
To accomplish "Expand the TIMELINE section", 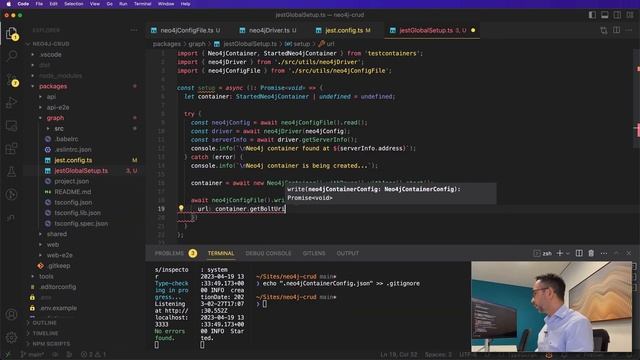I will click(x=45, y=333).
